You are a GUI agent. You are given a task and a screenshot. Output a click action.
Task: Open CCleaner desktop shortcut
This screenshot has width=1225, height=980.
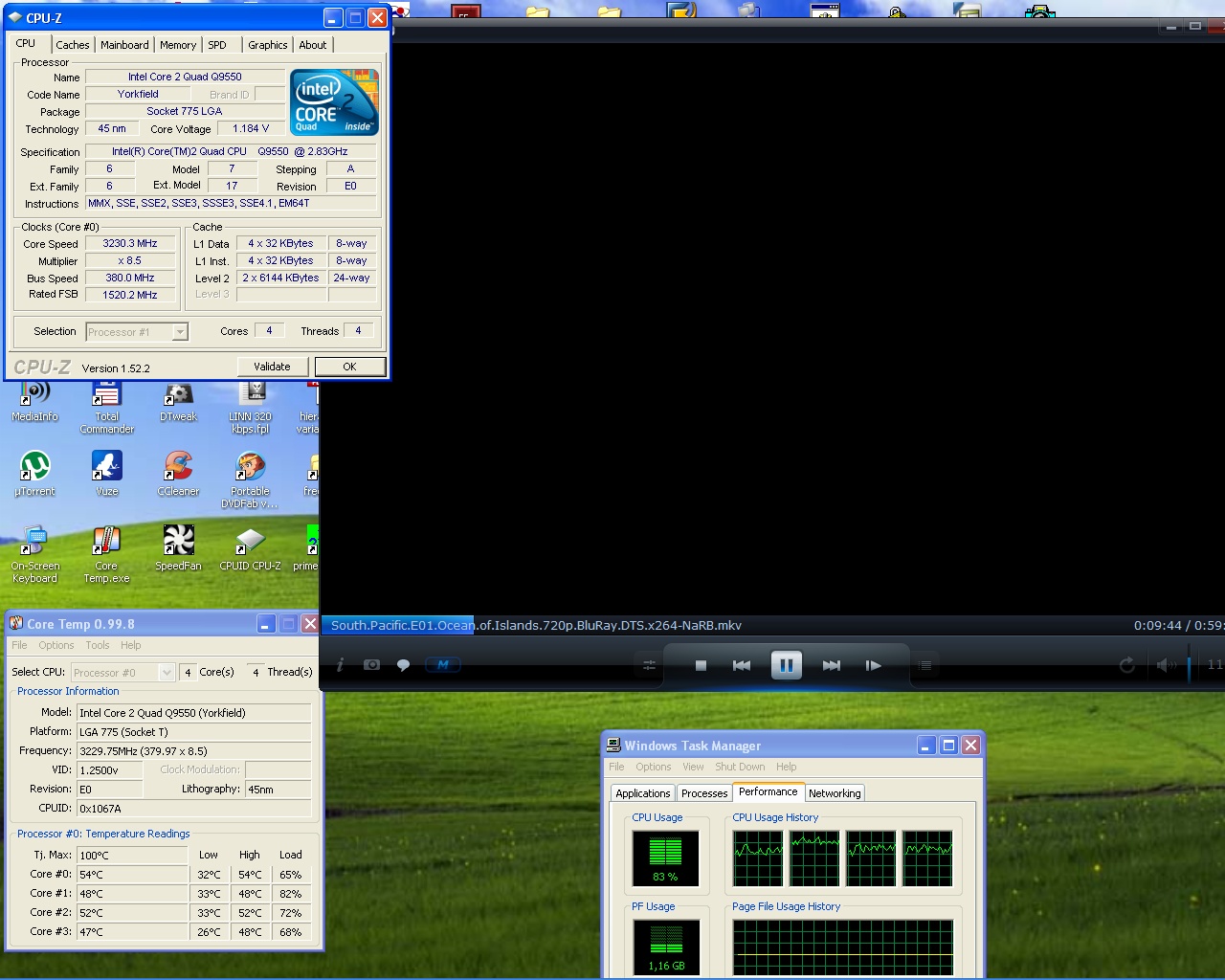point(178,474)
